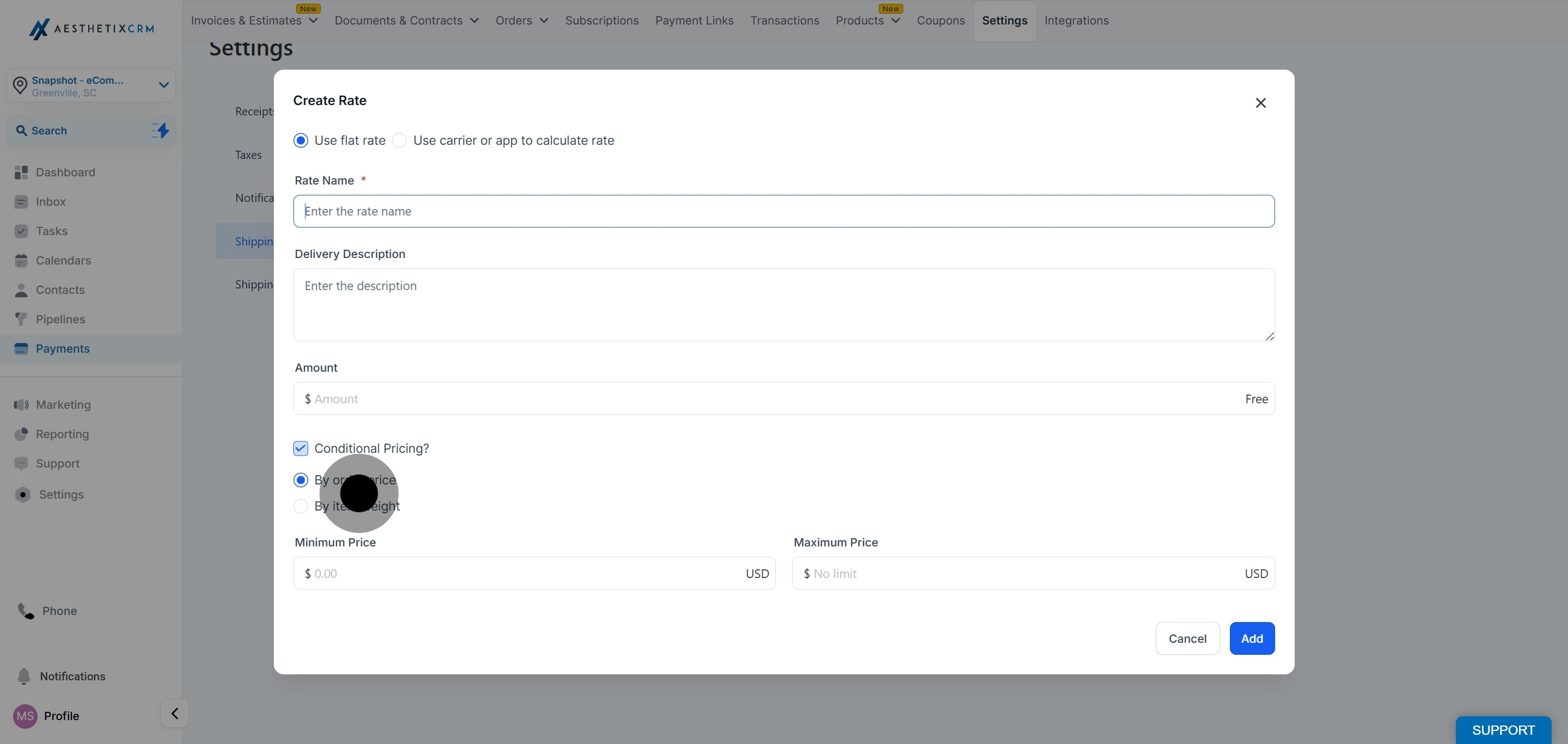The width and height of the screenshot is (1568, 744).
Task: Switch to the Transactions tab
Action: pos(784,21)
